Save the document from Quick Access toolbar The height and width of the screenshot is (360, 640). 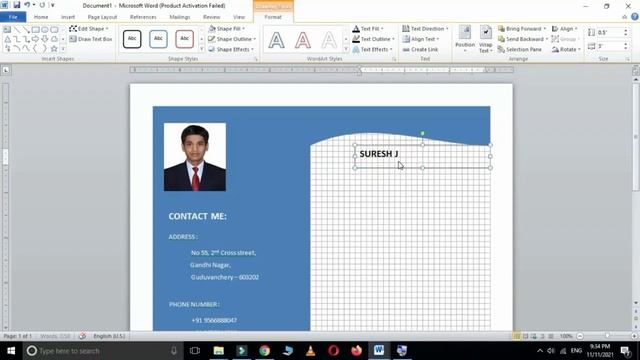click(16, 5)
